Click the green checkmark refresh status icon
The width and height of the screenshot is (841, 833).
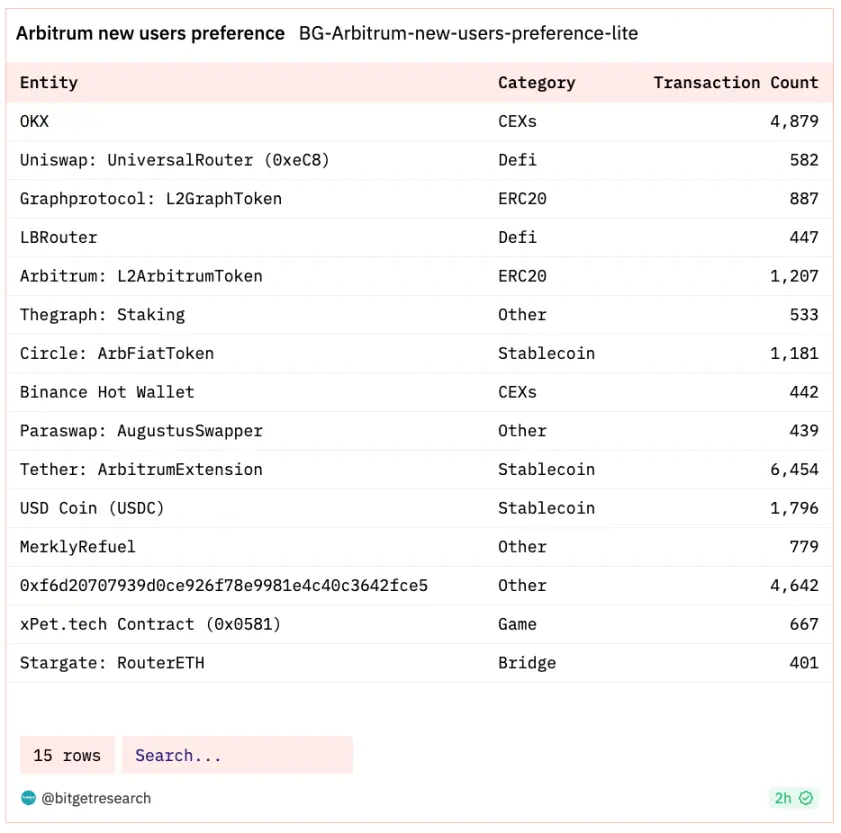pyautogui.click(x=806, y=798)
